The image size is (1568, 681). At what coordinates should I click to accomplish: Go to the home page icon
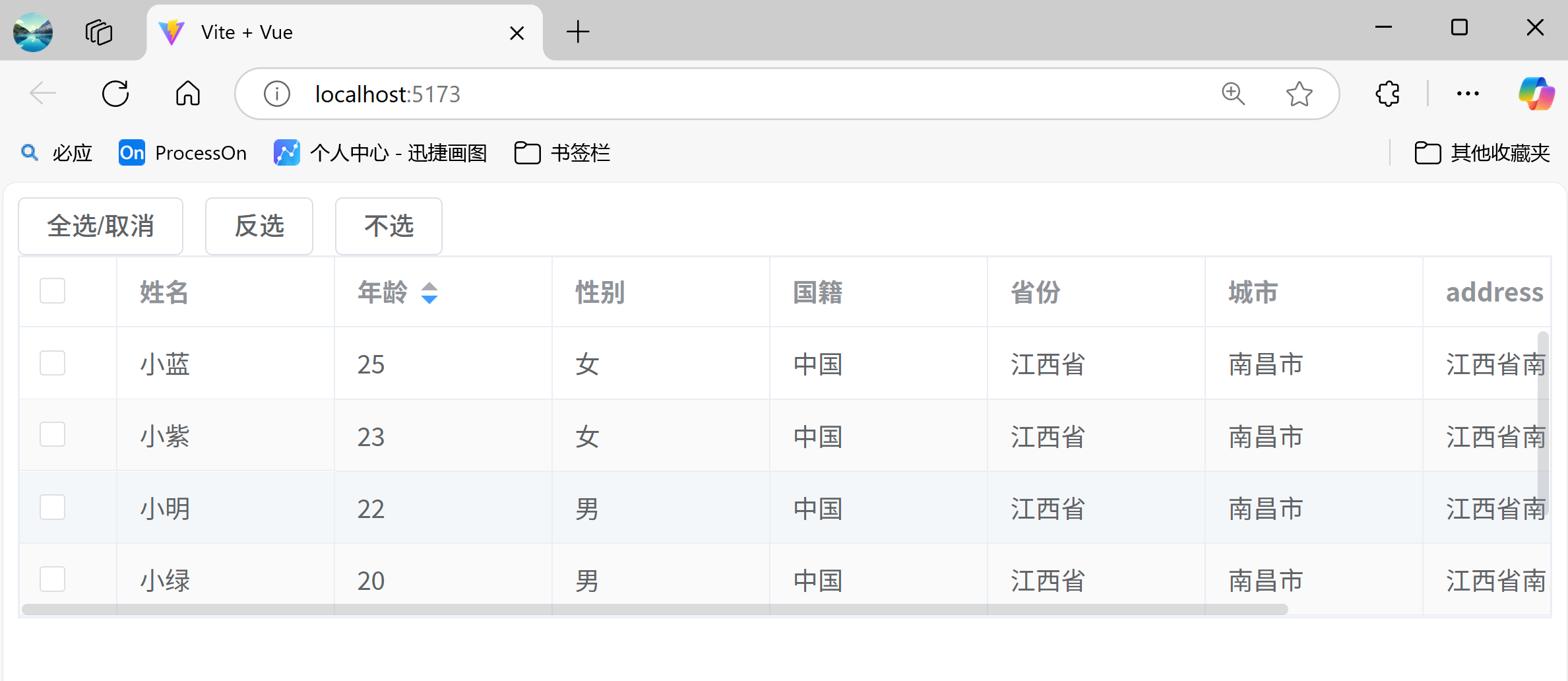click(x=188, y=94)
